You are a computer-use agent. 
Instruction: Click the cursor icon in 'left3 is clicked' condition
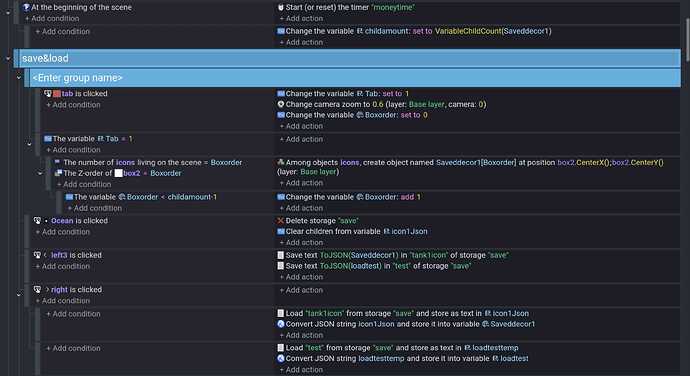click(37, 255)
